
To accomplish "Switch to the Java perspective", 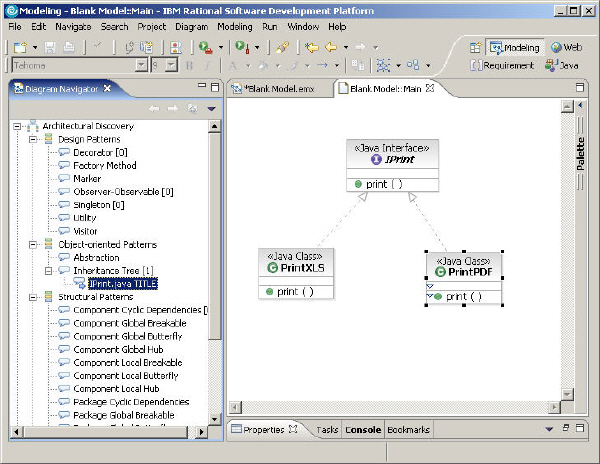I will (x=562, y=65).
